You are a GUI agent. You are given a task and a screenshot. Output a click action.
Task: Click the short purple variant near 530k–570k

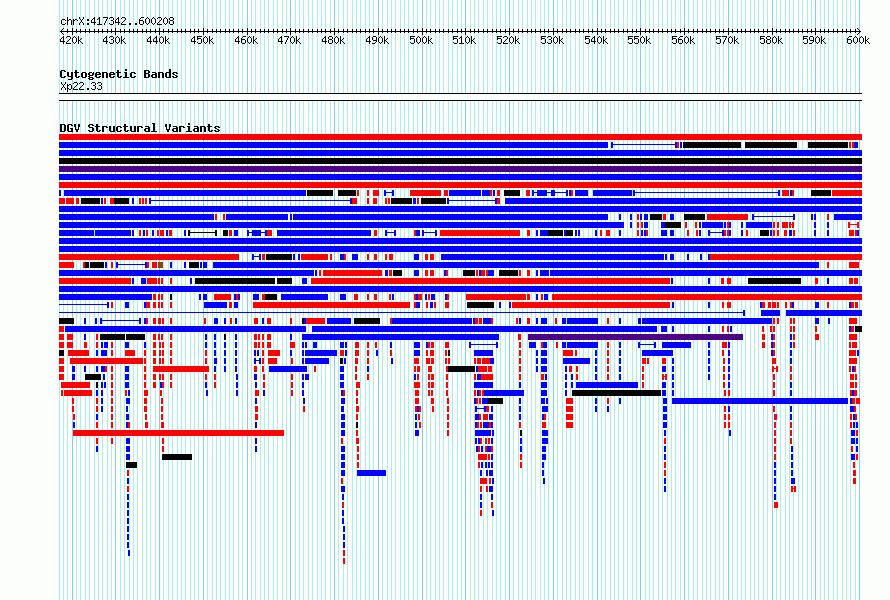[635, 337]
